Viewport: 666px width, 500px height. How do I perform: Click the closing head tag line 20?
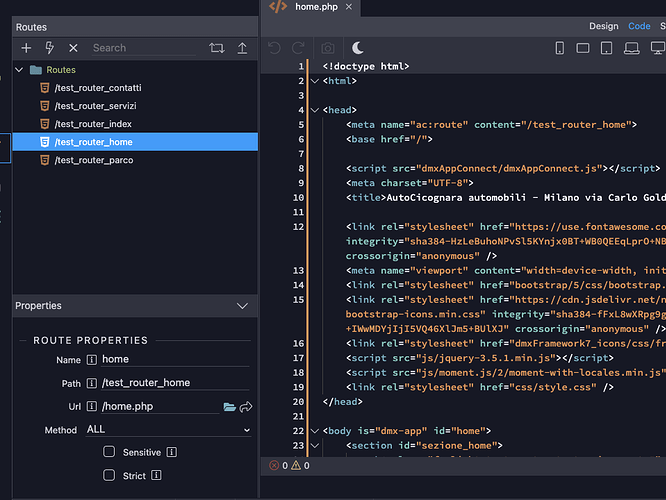point(342,402)
